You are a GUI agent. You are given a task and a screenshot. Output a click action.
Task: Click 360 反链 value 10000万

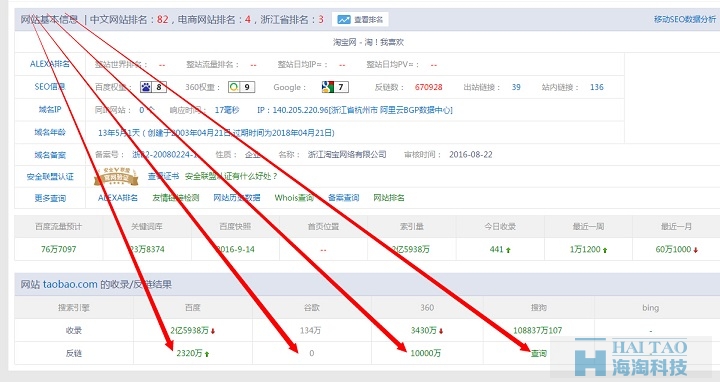click(425, 353)
